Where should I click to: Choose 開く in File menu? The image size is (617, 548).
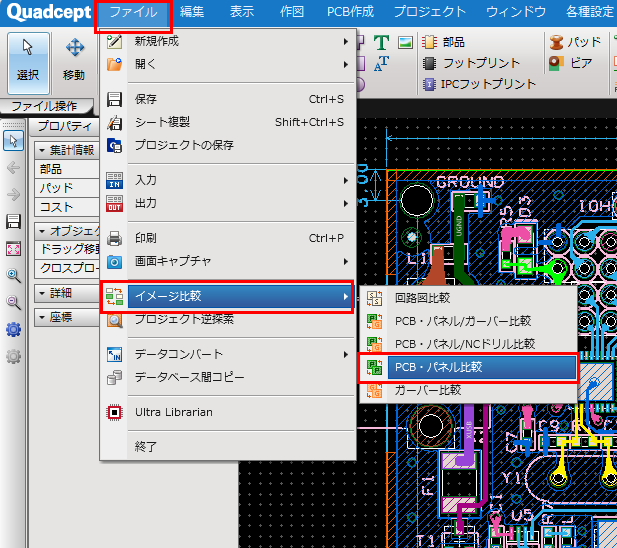point(228,64)
